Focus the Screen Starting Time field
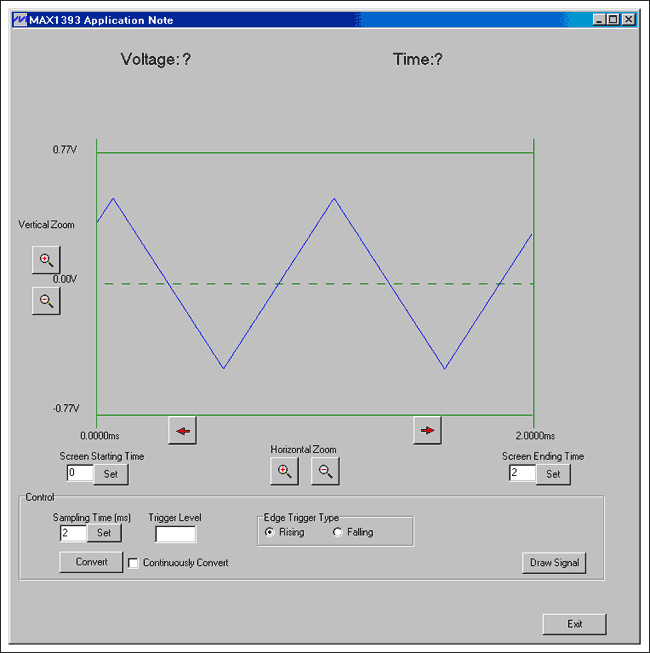650x653 pixels. click(80, 473)
